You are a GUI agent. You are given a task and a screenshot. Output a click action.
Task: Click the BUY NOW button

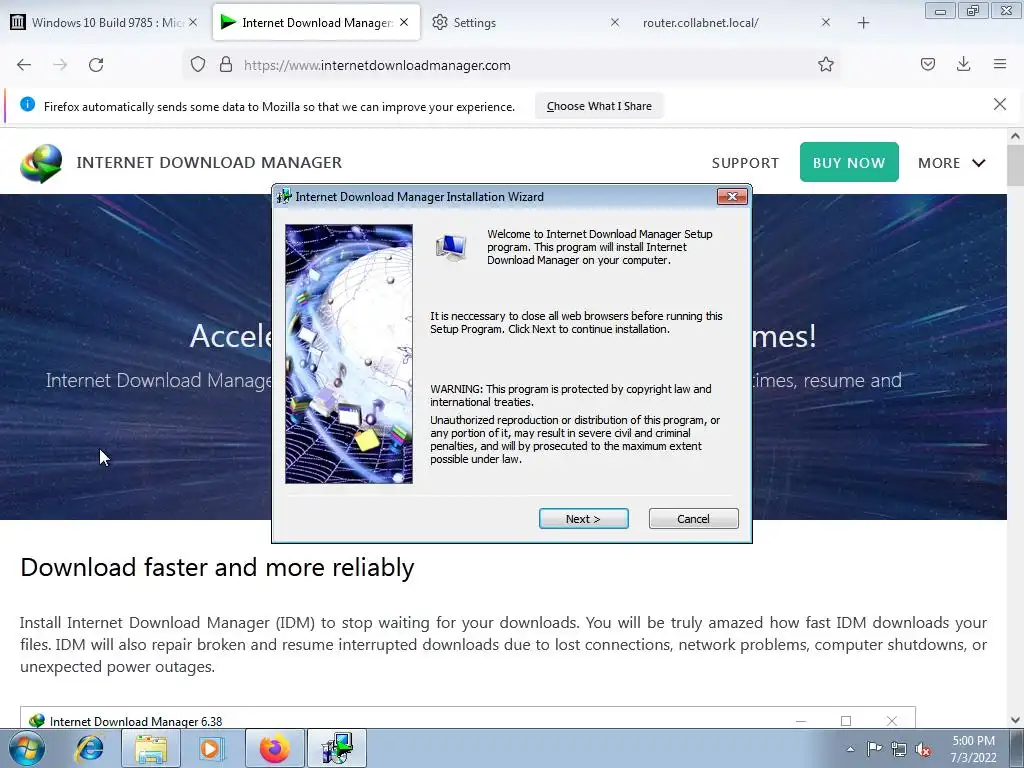[x=849, y=162]
